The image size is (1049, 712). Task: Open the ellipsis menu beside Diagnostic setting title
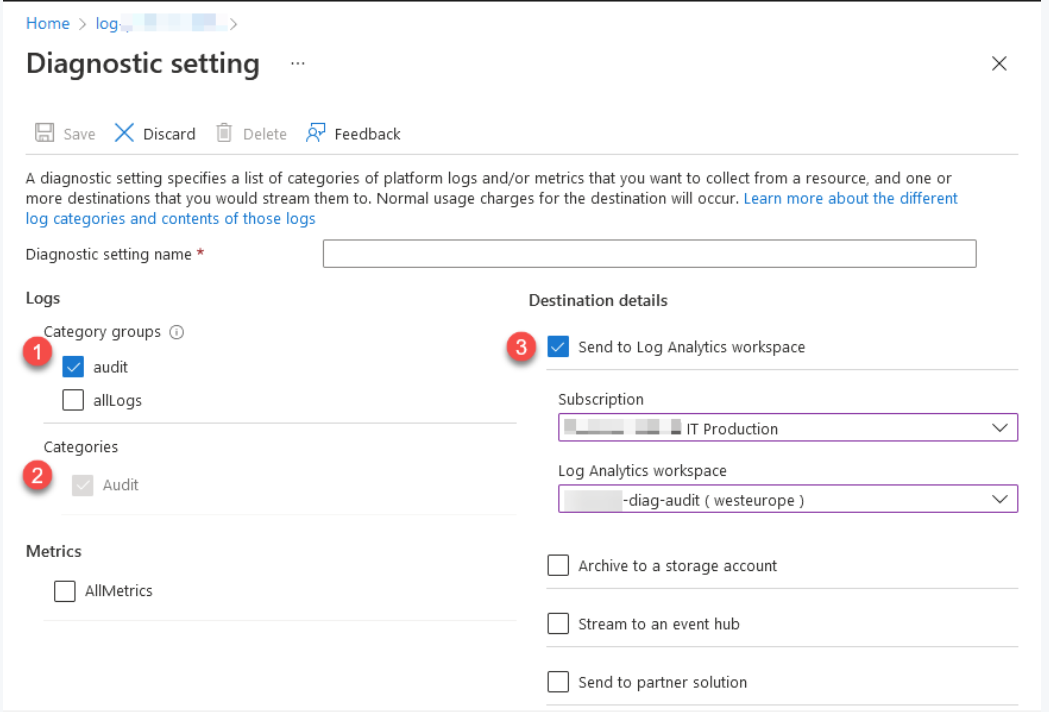point(298,63)
